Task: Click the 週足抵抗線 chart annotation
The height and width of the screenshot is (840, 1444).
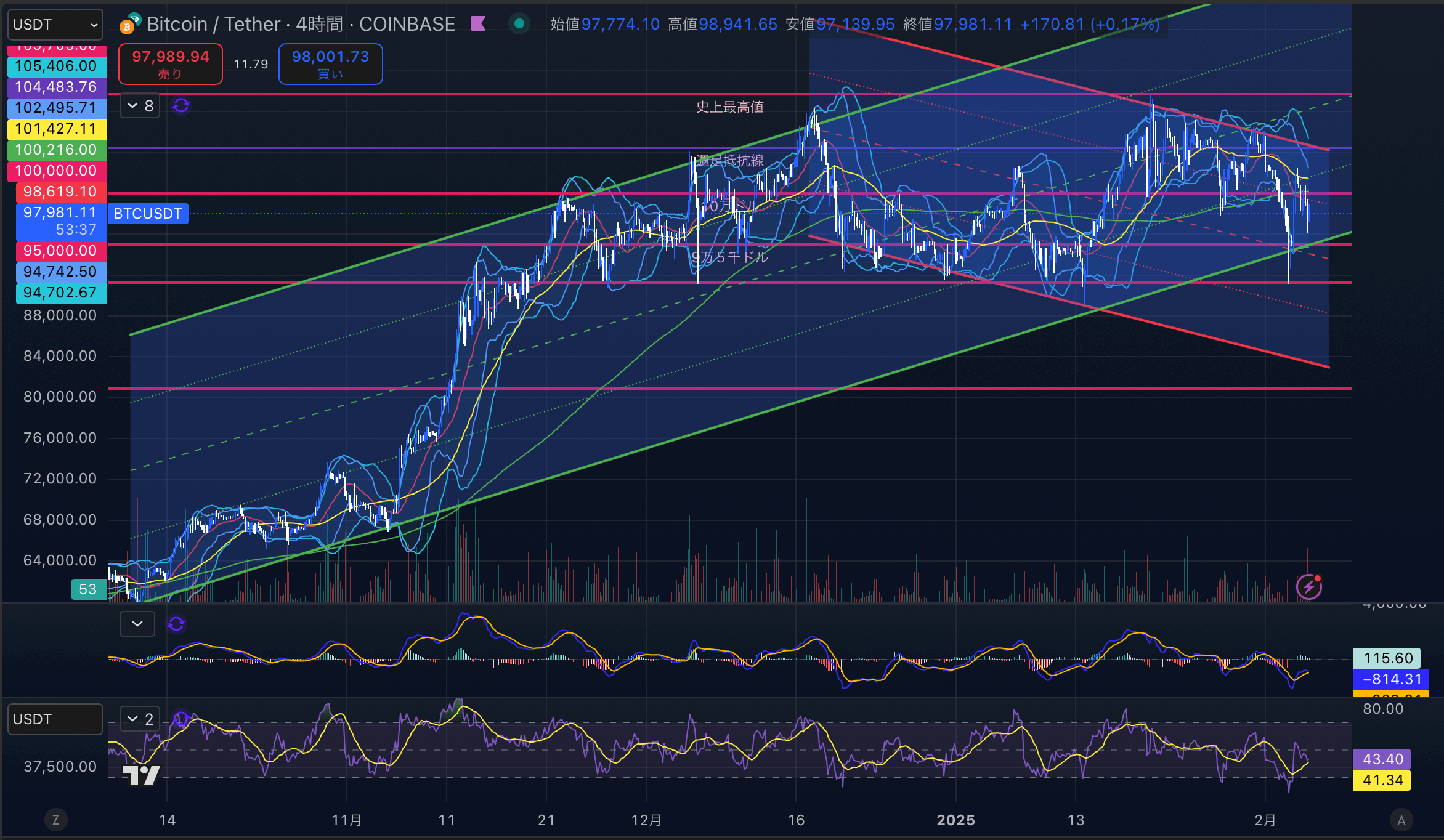Action: 729,161
